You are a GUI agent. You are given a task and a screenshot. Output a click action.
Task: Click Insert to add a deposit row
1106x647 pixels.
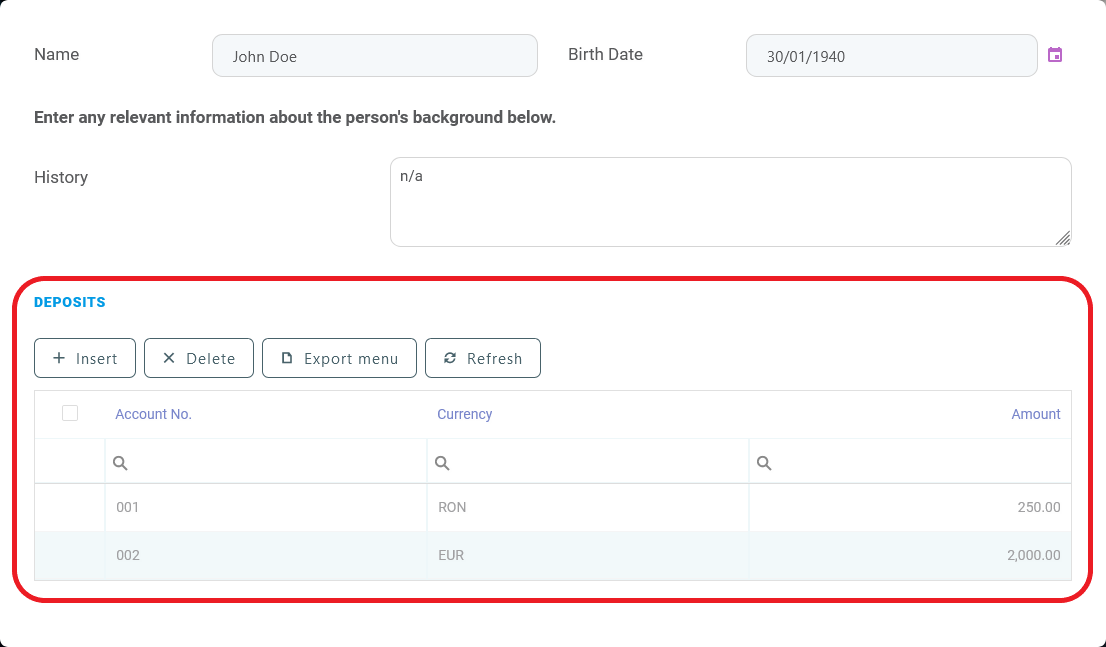click(x=85, y=357)
